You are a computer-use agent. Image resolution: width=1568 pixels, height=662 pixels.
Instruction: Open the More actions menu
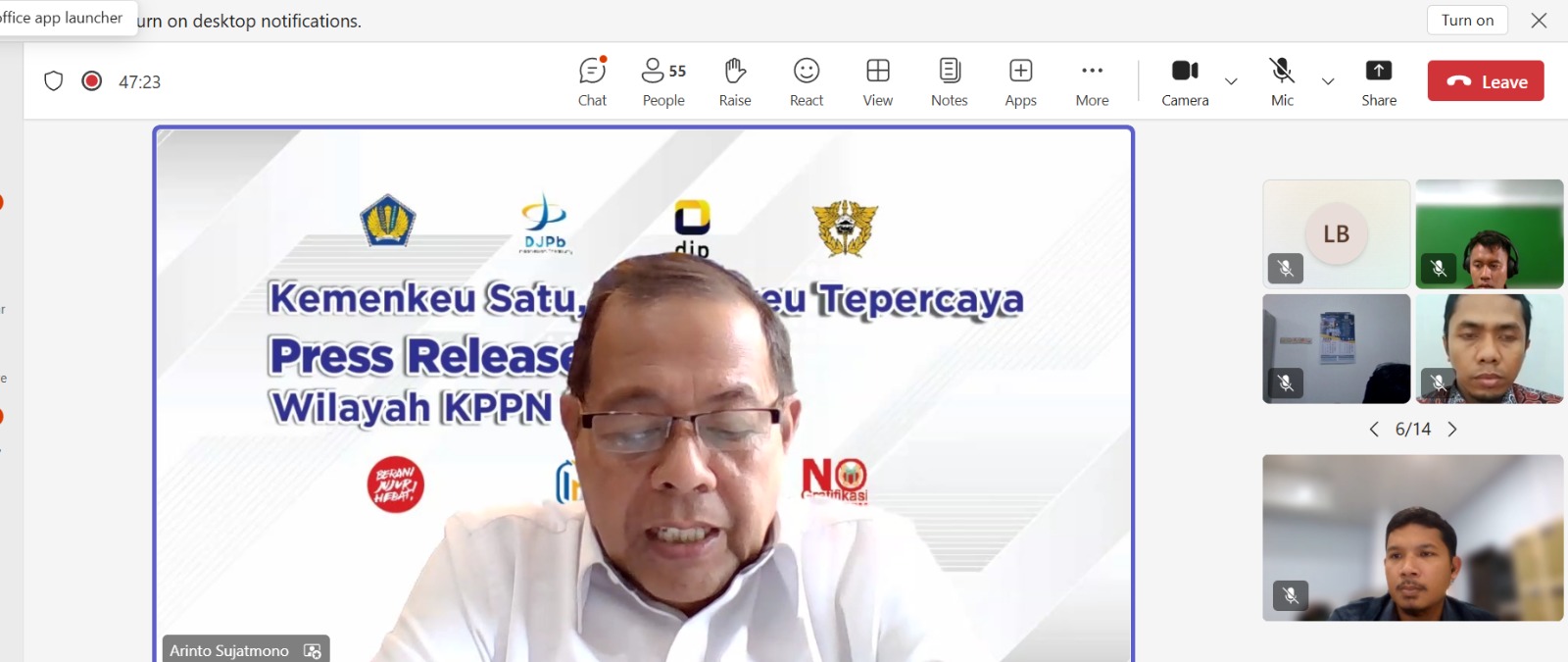point(1092,81)
